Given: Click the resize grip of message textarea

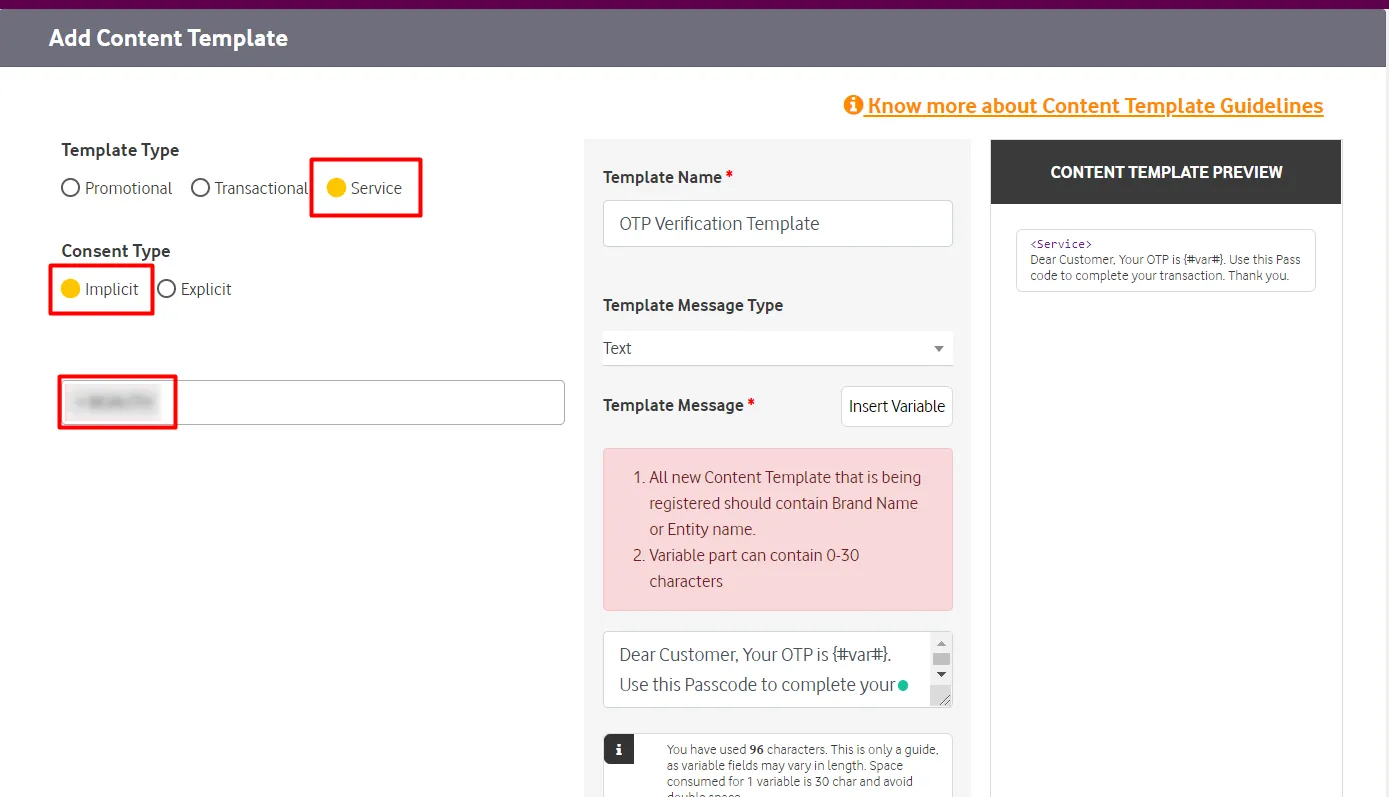Looking at the screenshot, I should (941, 697).
